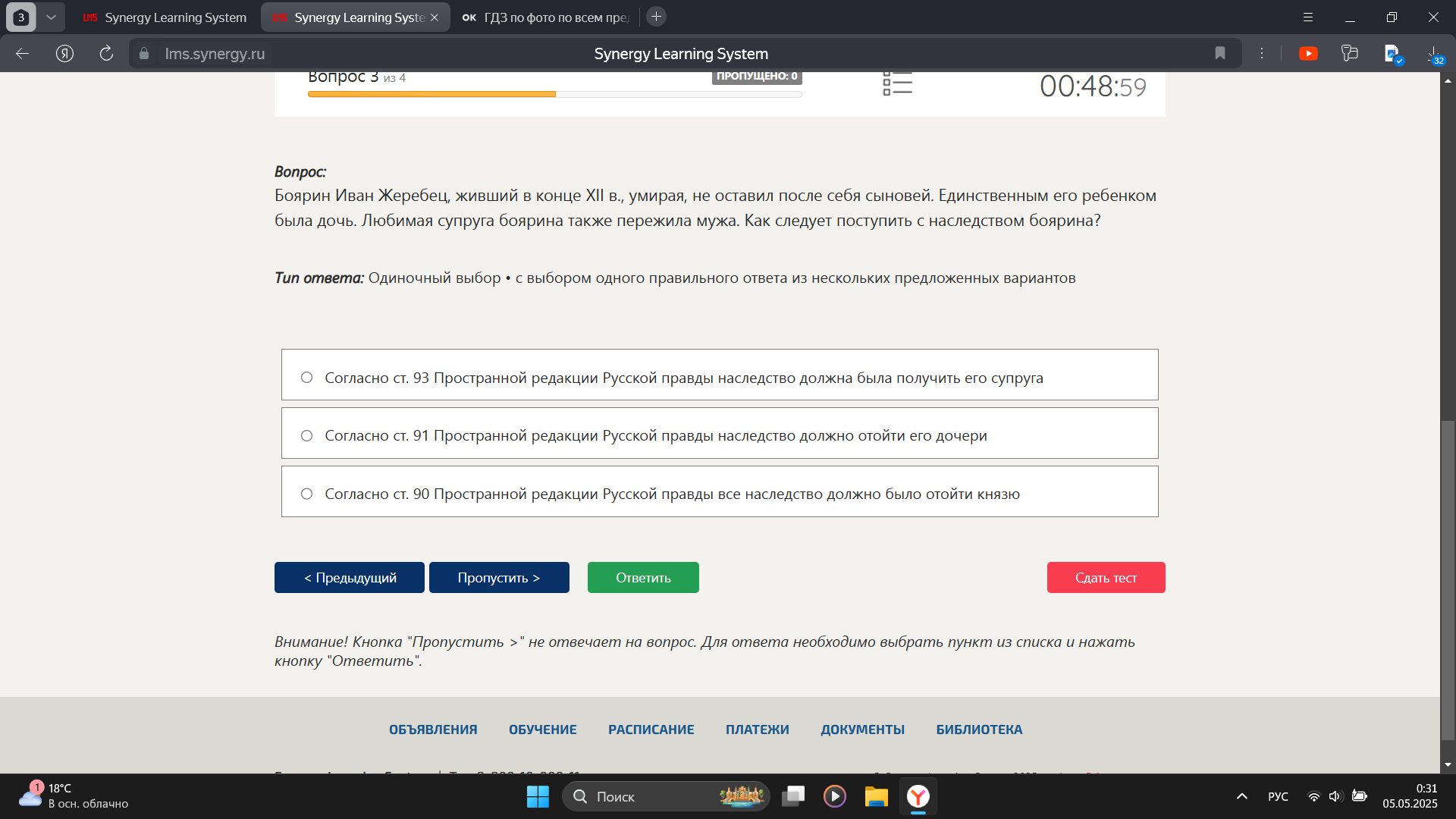Screen dimensions: 1456x819
Task: Click the Yandex home icon
Action: click(x=64, y=53)
